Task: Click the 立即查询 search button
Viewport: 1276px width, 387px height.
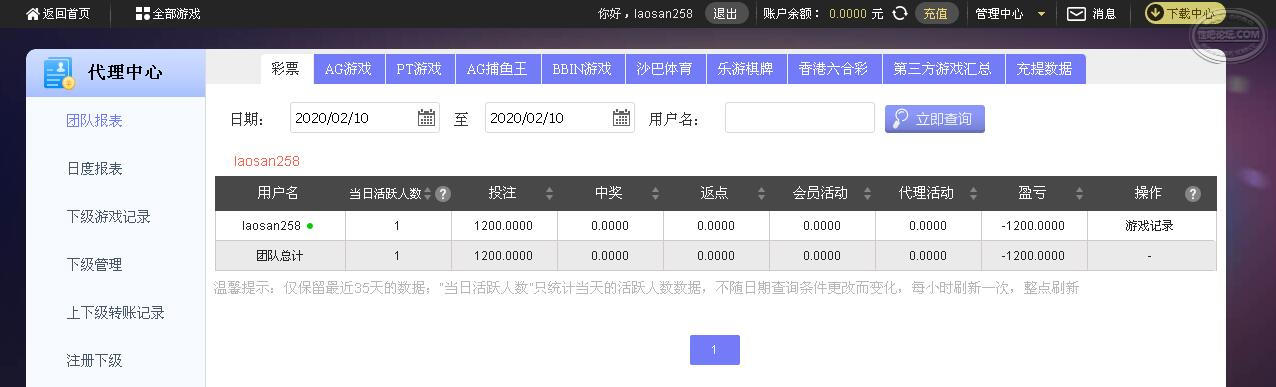Action: pos(935,119)
